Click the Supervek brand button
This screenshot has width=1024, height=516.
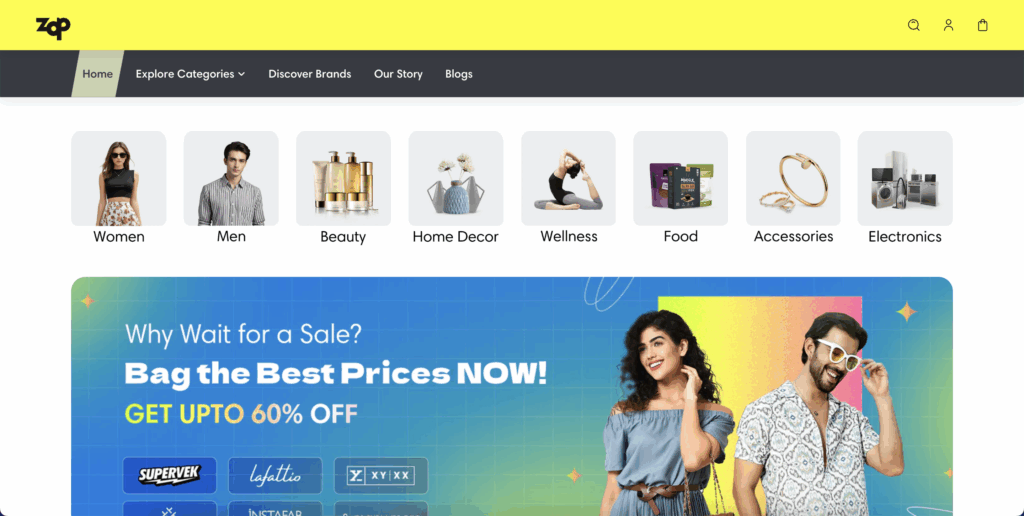click(x=170, y=475)
